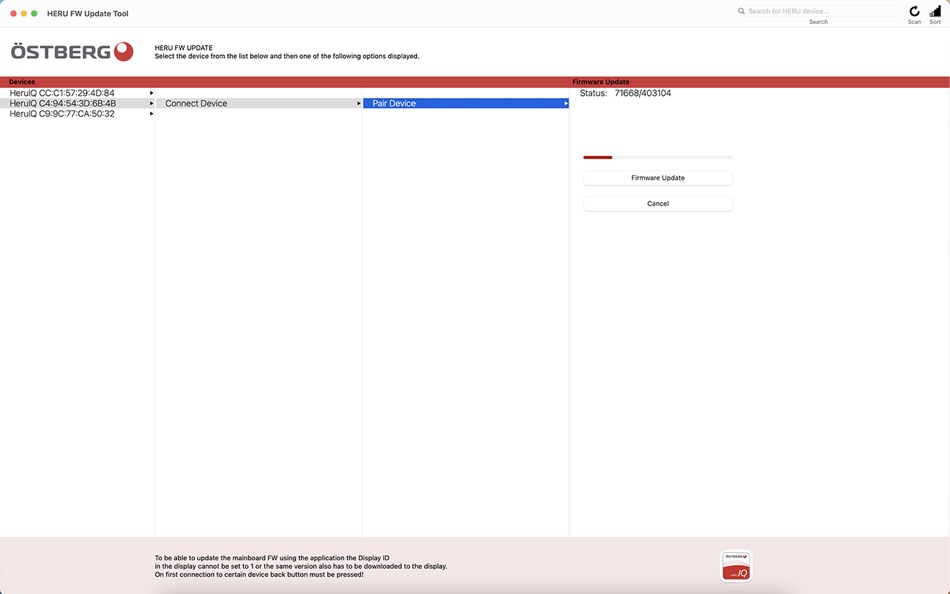Click the Sort signal bars icon
This screenshot has height=594, width=950.
pos(935,11)
